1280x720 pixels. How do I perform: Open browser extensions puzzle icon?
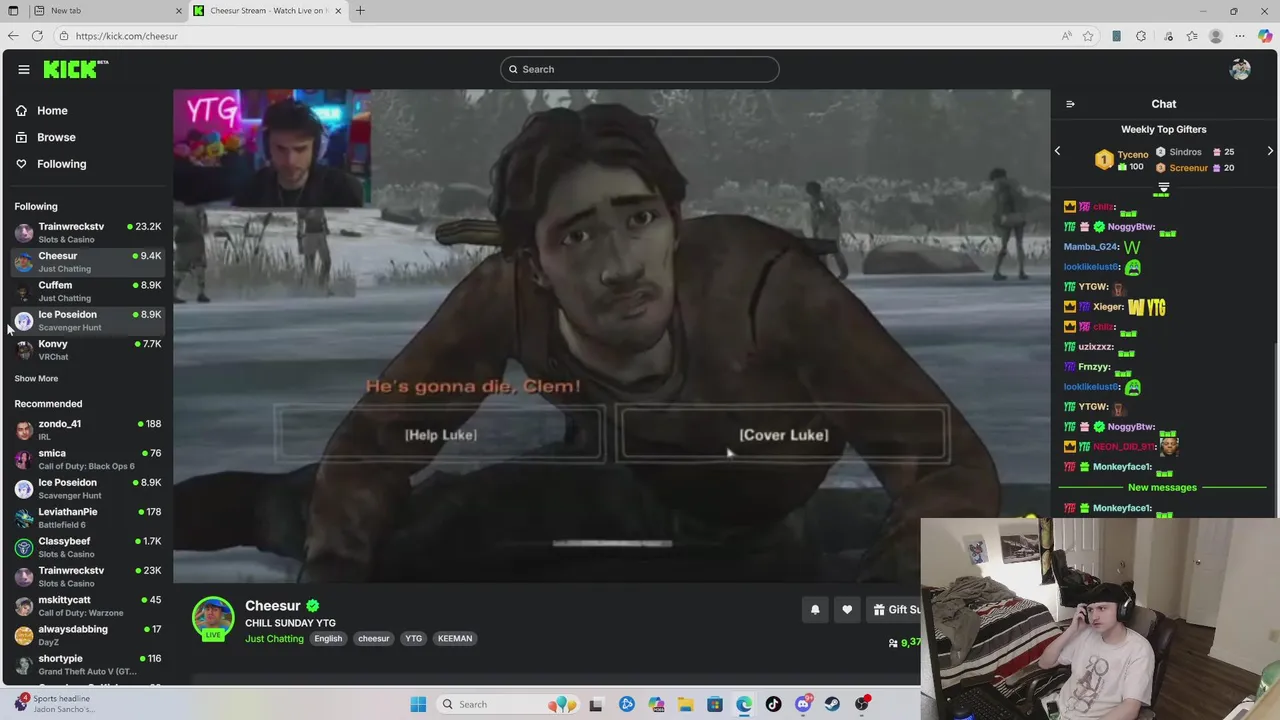1141,36
